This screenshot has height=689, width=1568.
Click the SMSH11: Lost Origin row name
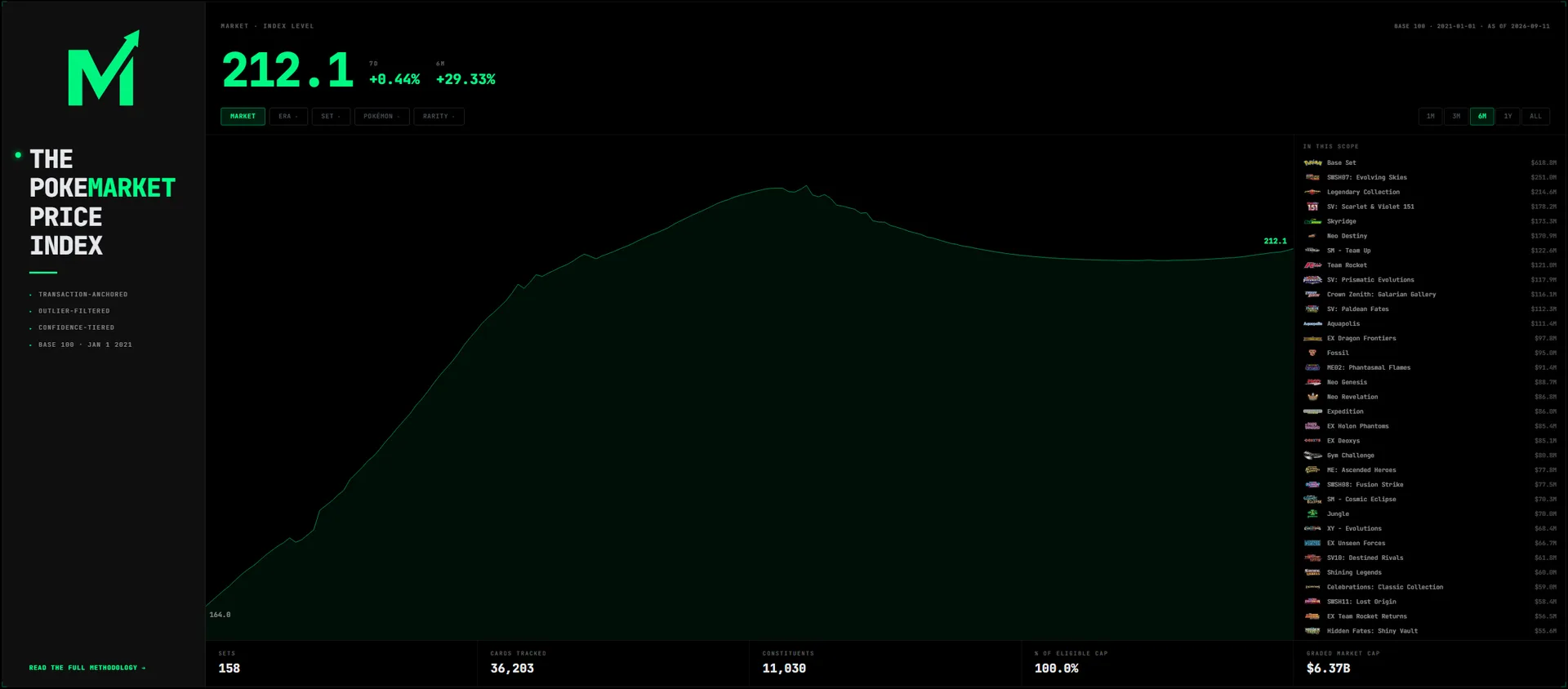(1361, 602)
